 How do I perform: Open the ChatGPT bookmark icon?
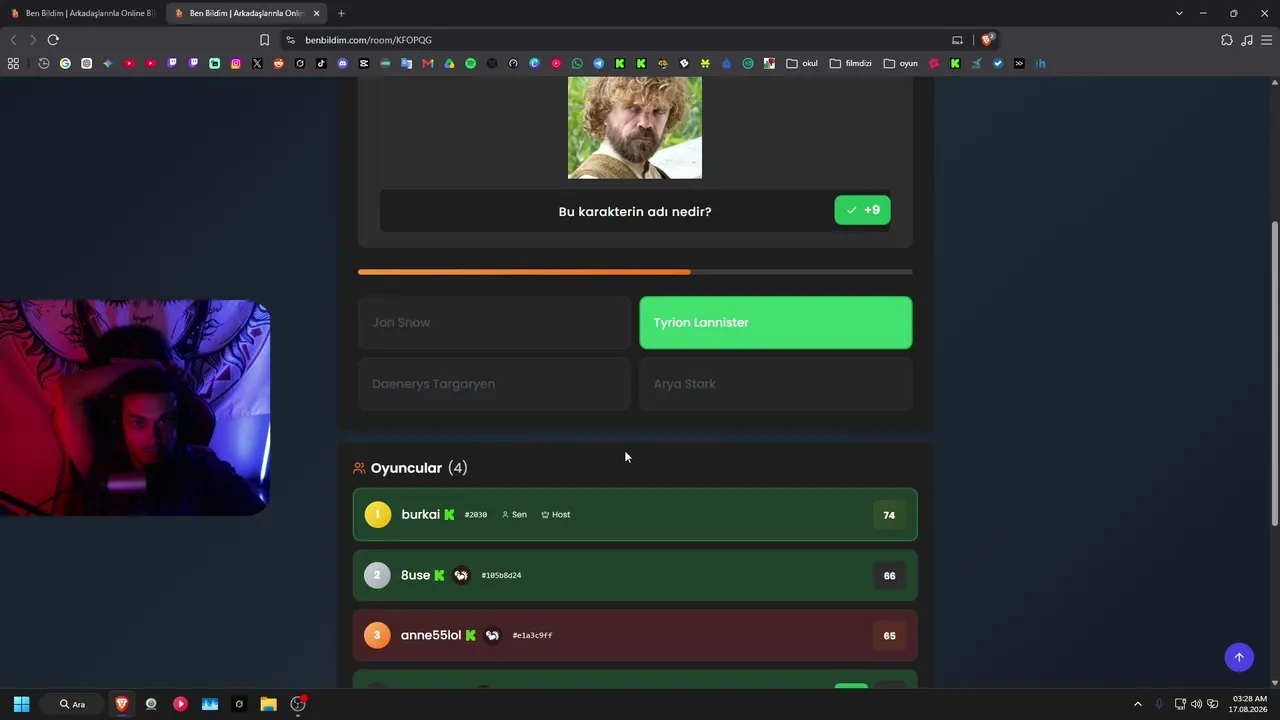87,63
